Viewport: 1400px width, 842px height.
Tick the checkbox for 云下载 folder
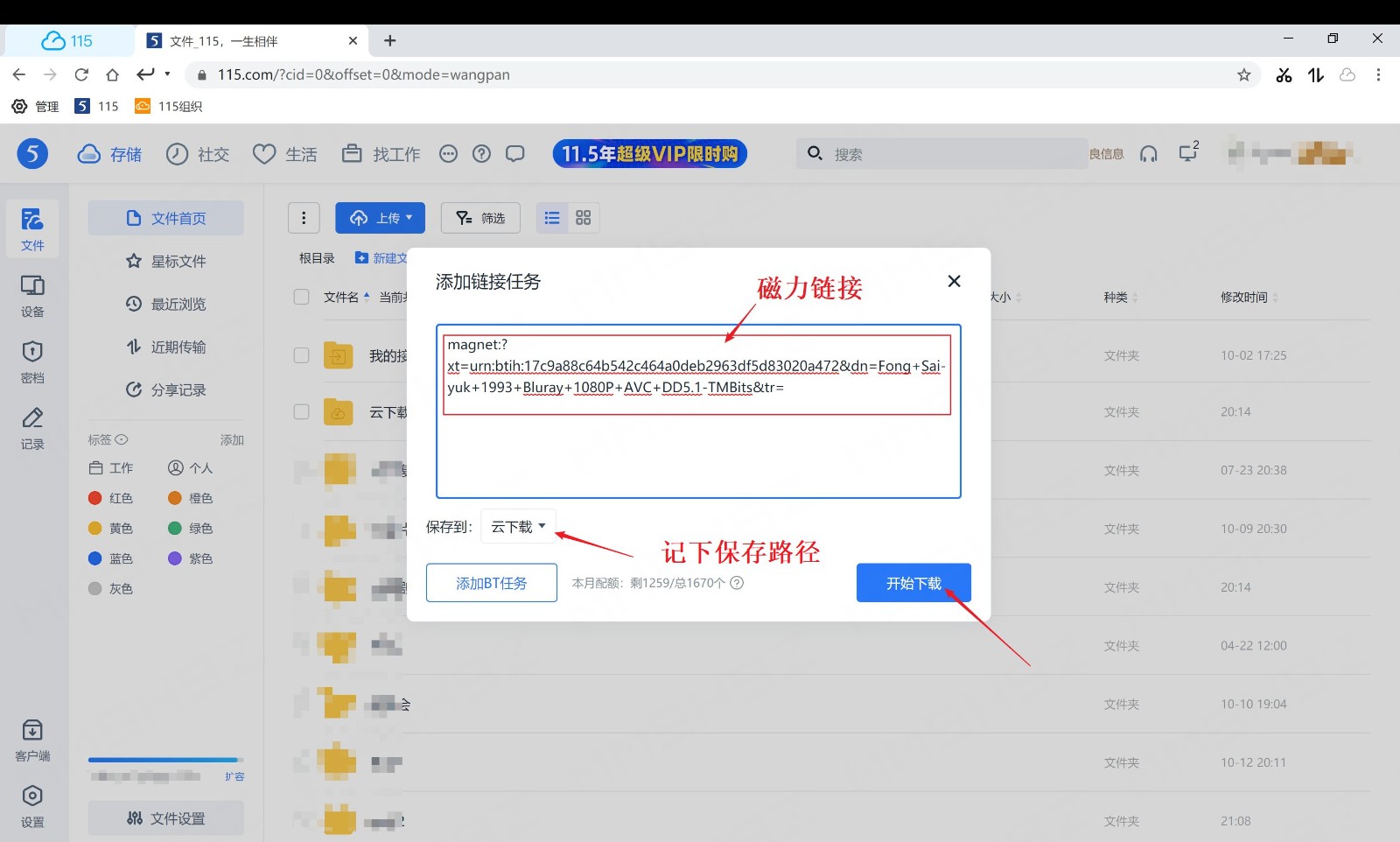click(302, 411)
